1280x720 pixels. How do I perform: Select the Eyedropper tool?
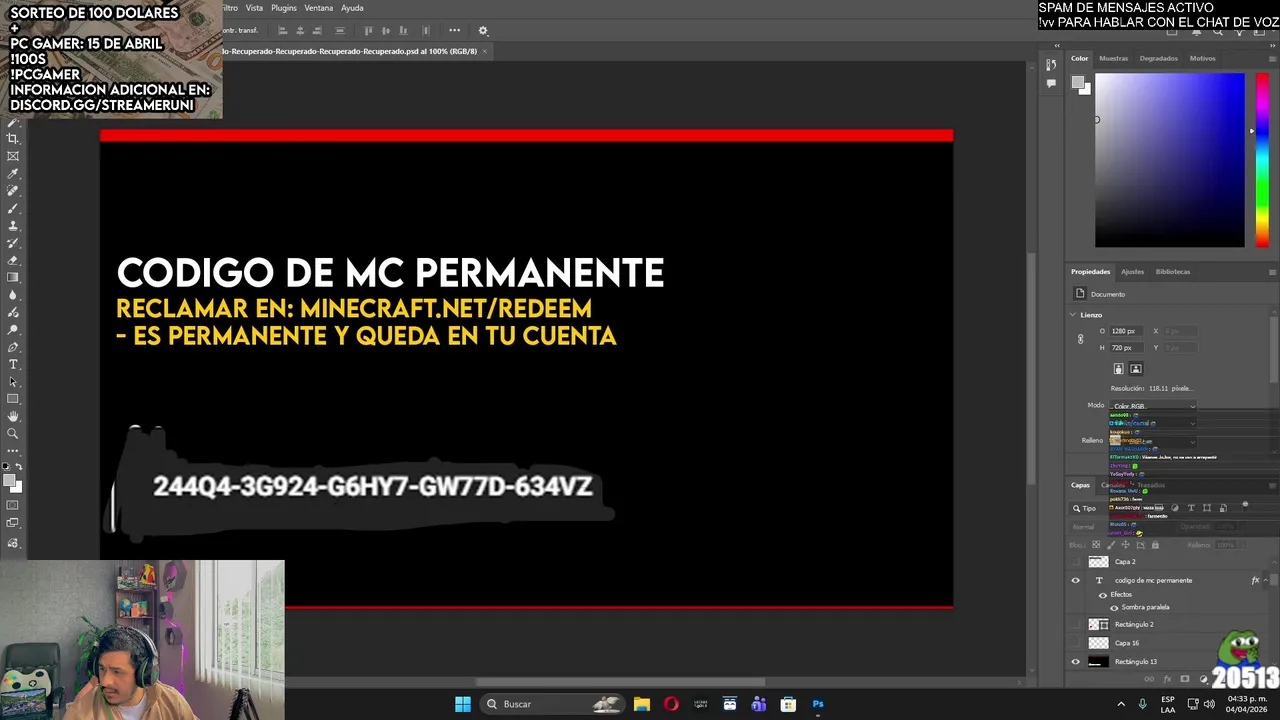click(x=13, y=174)
